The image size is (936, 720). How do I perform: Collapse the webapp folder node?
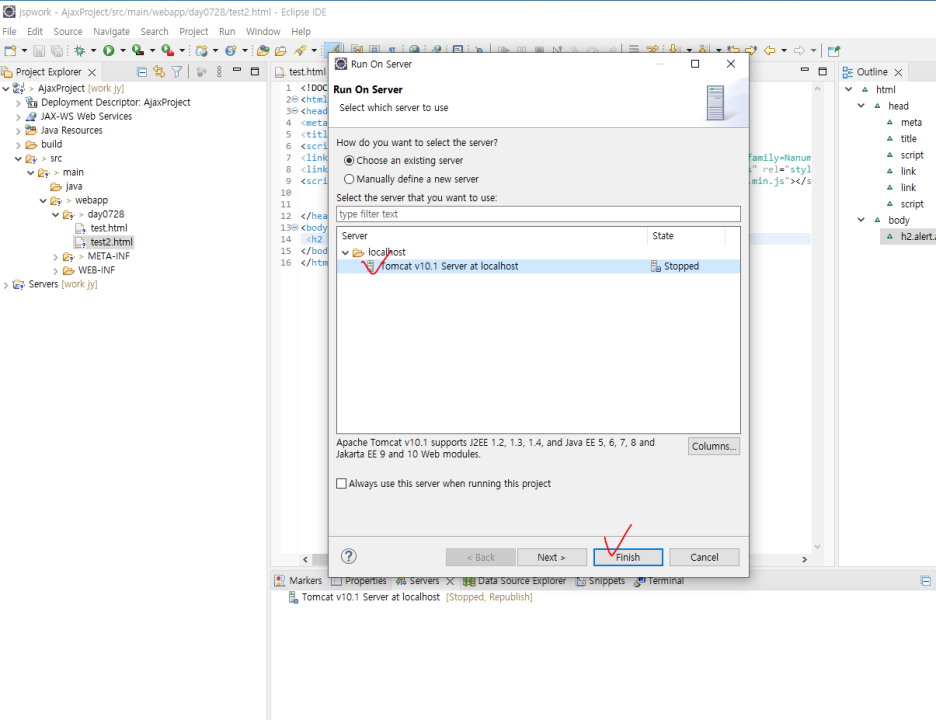(43, 201)
